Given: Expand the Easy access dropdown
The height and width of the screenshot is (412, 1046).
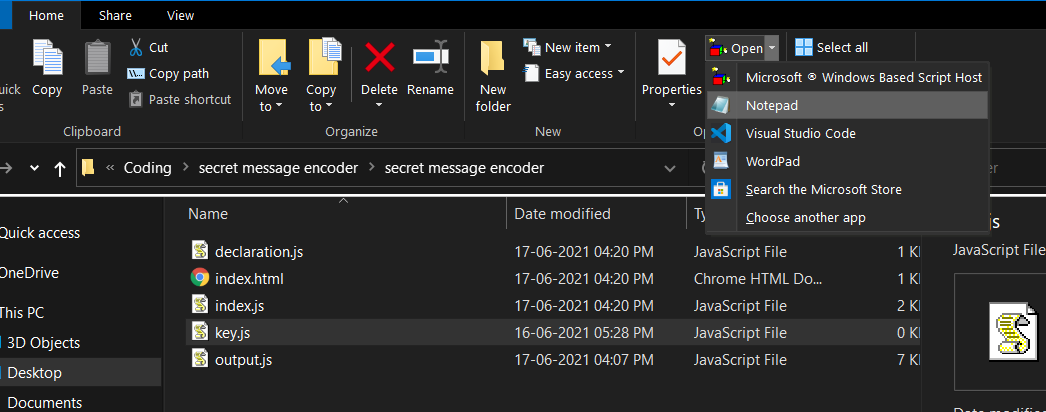Looking at the screenshot, I should (x=621, y=73).
